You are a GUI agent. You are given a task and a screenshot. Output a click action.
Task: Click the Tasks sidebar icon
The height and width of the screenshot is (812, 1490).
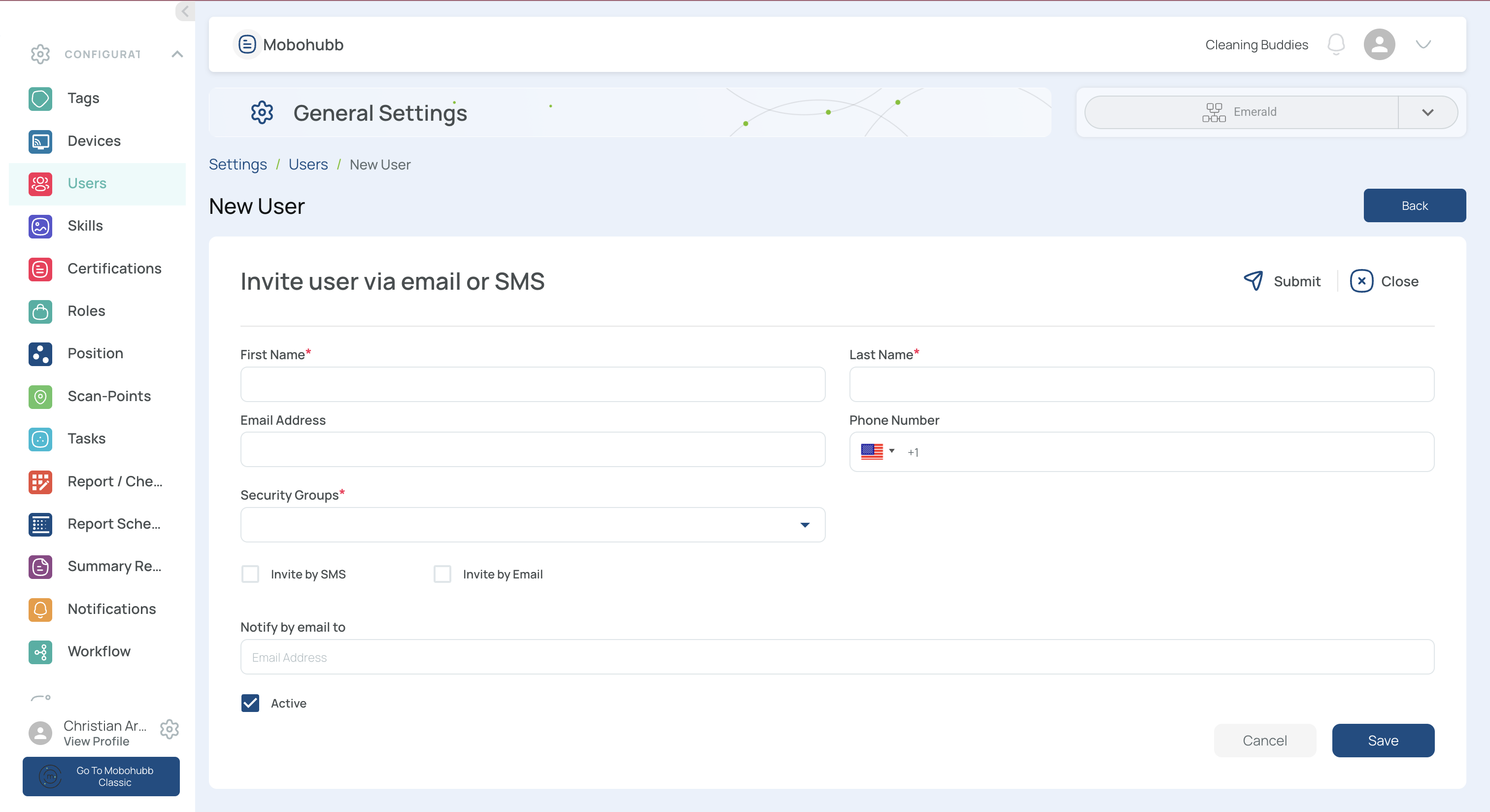40,439
